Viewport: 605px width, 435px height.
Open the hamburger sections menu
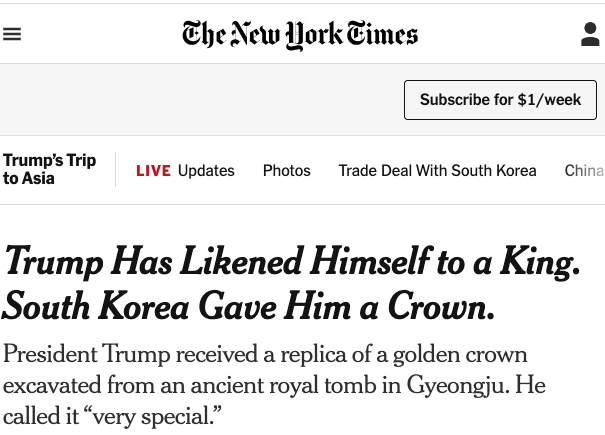pyautogui.click(x=13, y=35)
